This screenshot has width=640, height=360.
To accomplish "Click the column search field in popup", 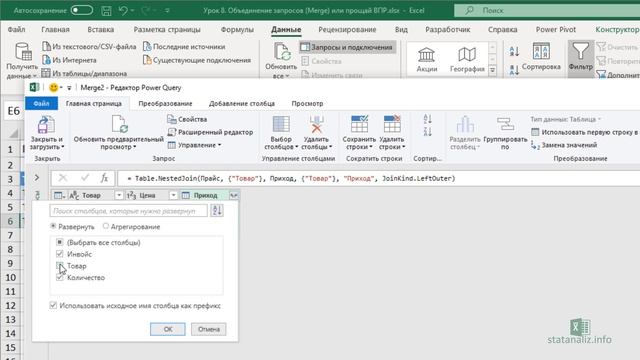I will tap(128, 211).
